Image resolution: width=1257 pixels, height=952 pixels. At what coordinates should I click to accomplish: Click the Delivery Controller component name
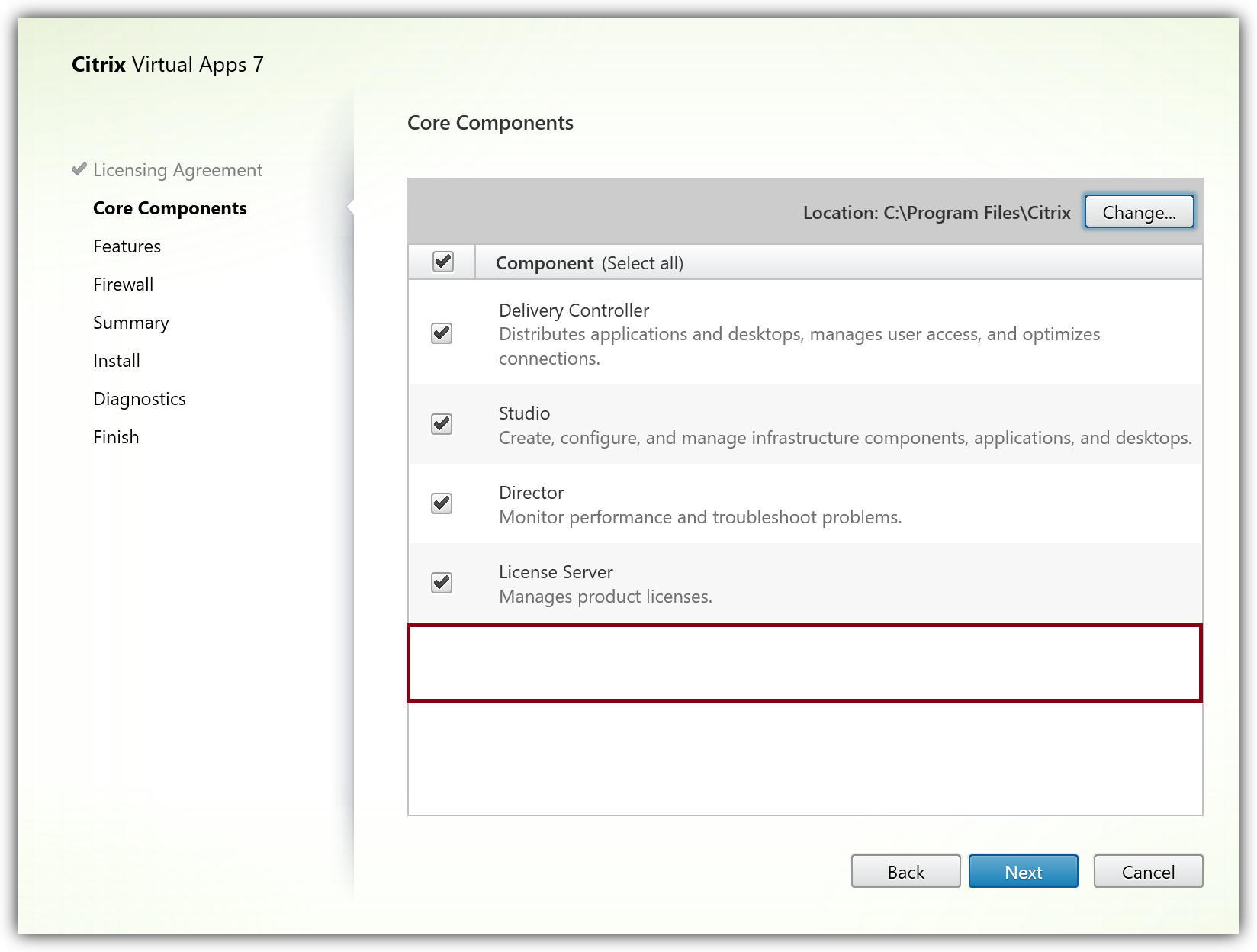(x=574, y=310)
